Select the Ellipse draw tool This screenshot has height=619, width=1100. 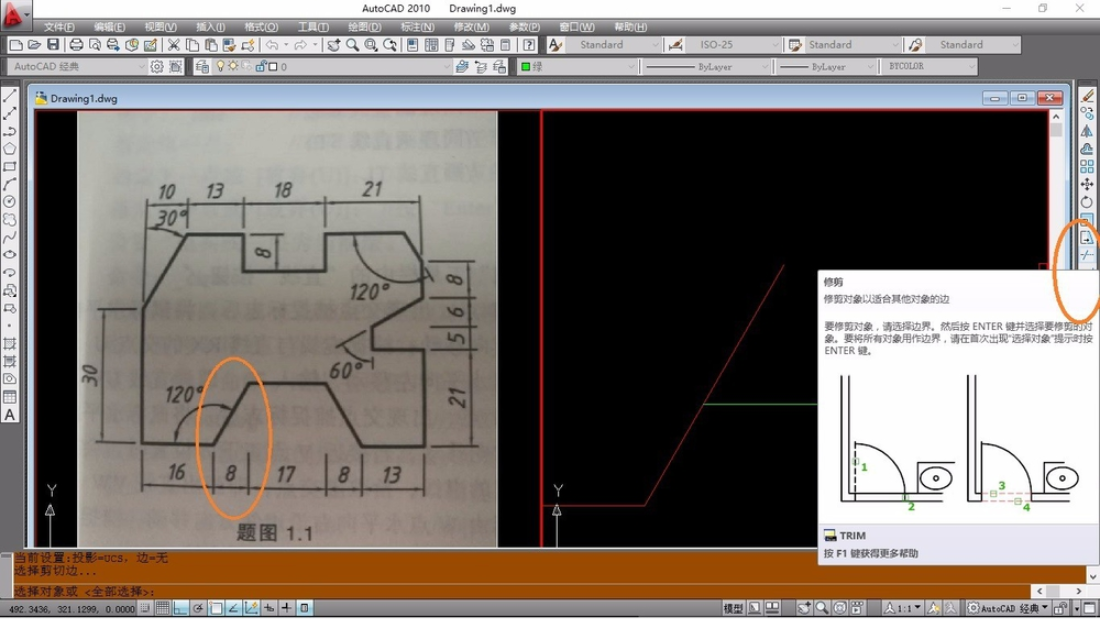[x=10, y=255]
